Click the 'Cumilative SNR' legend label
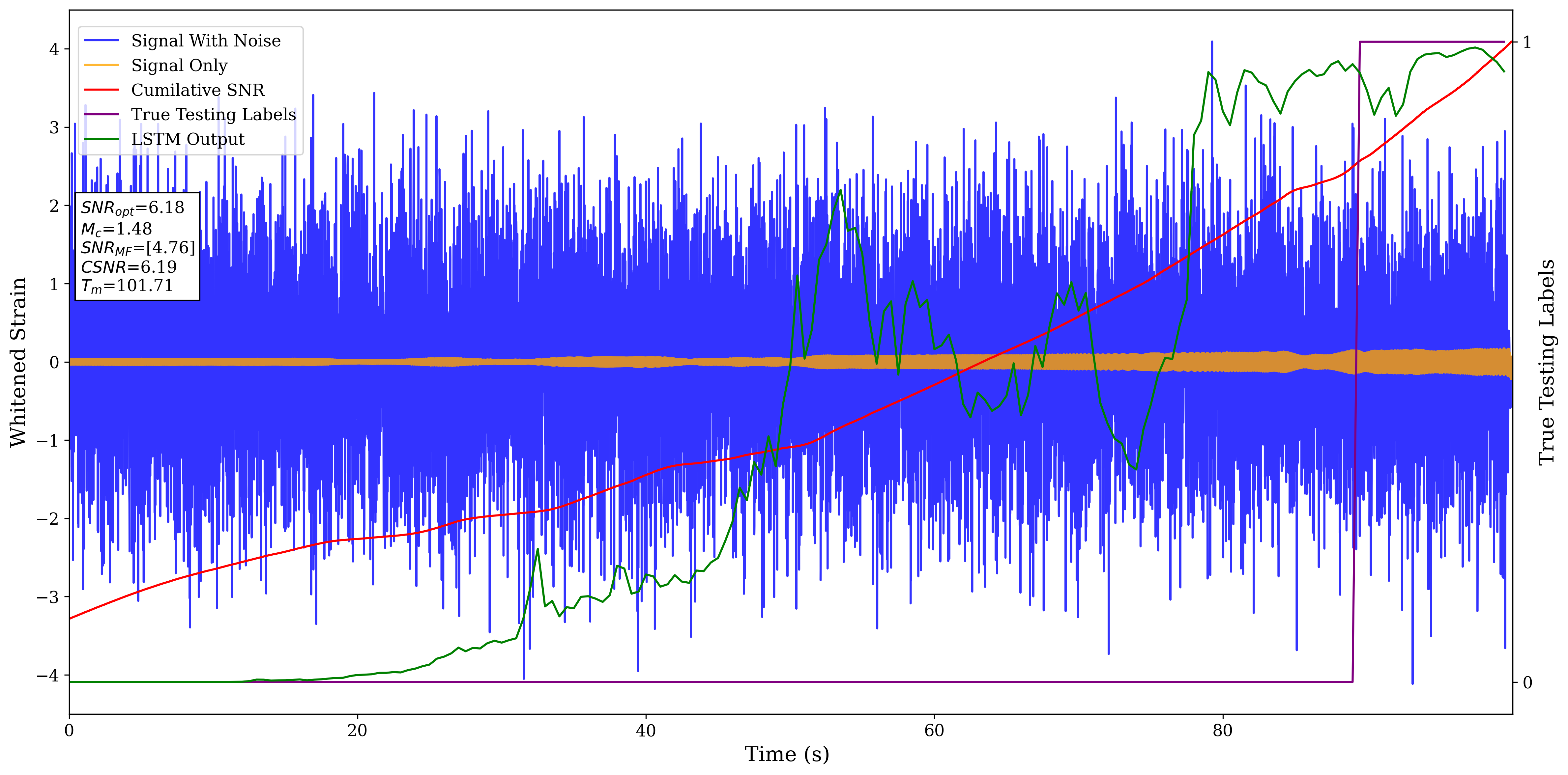 (x=198, y=90)
